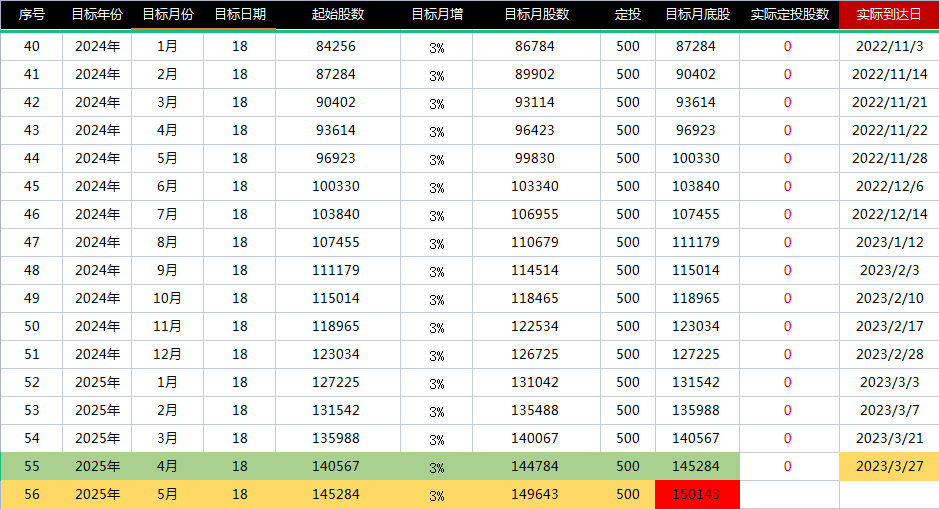Select the 目标月股数 header
This screenshot has width=939, height=509.
pyautogui.click(x=536, y=14)
